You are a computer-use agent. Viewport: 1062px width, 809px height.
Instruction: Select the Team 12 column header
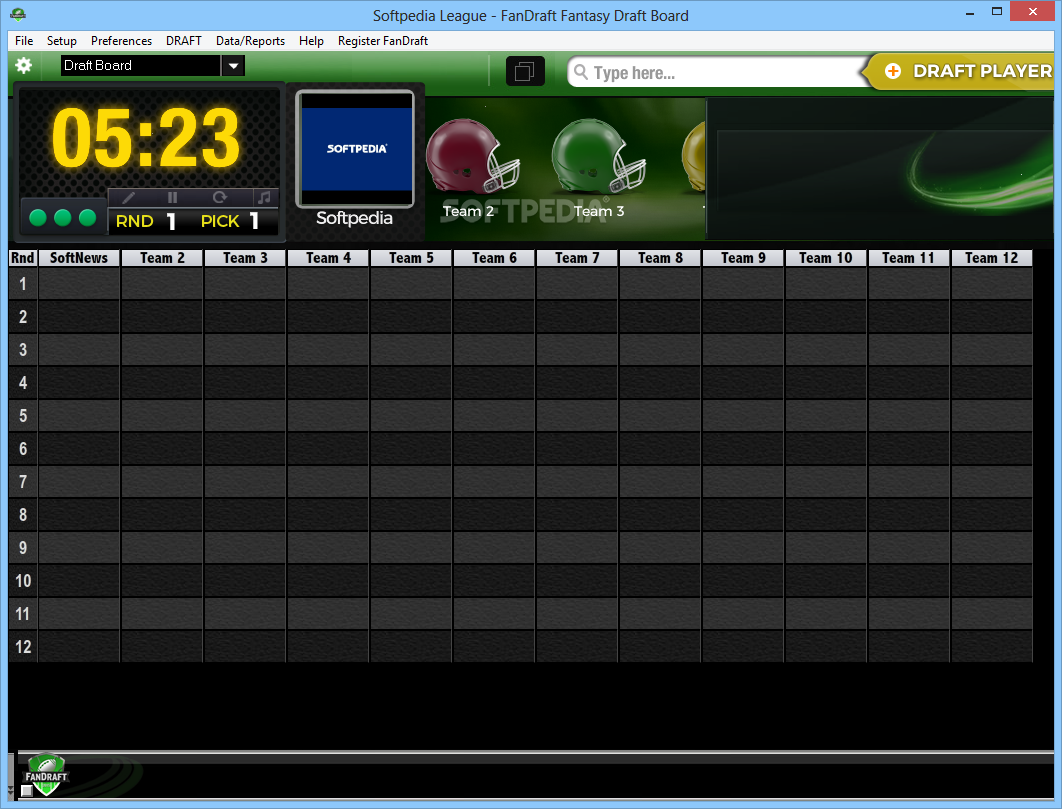(x=992, y=257)
